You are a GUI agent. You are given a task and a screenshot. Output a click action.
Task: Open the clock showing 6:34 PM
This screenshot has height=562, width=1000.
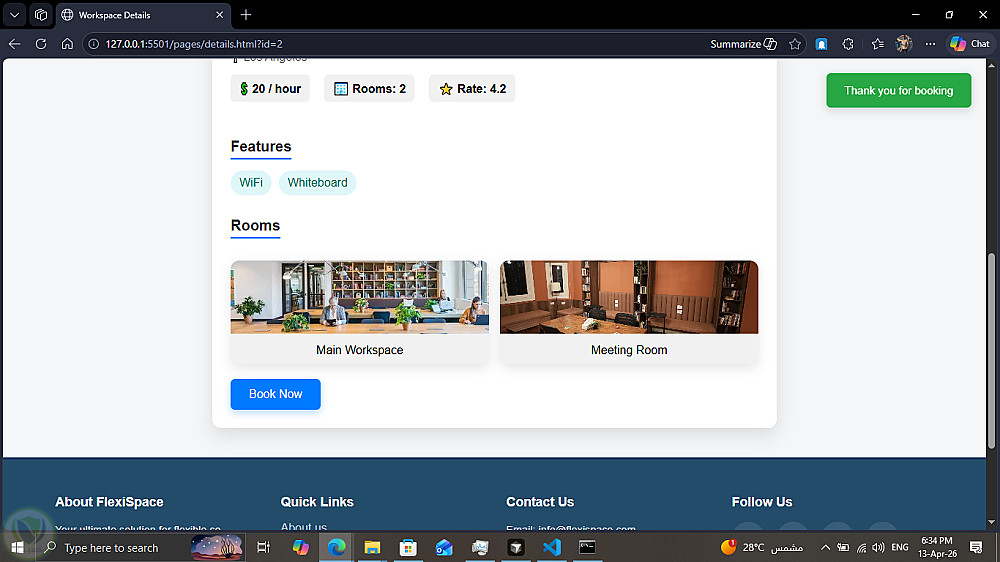click(937, 547)
